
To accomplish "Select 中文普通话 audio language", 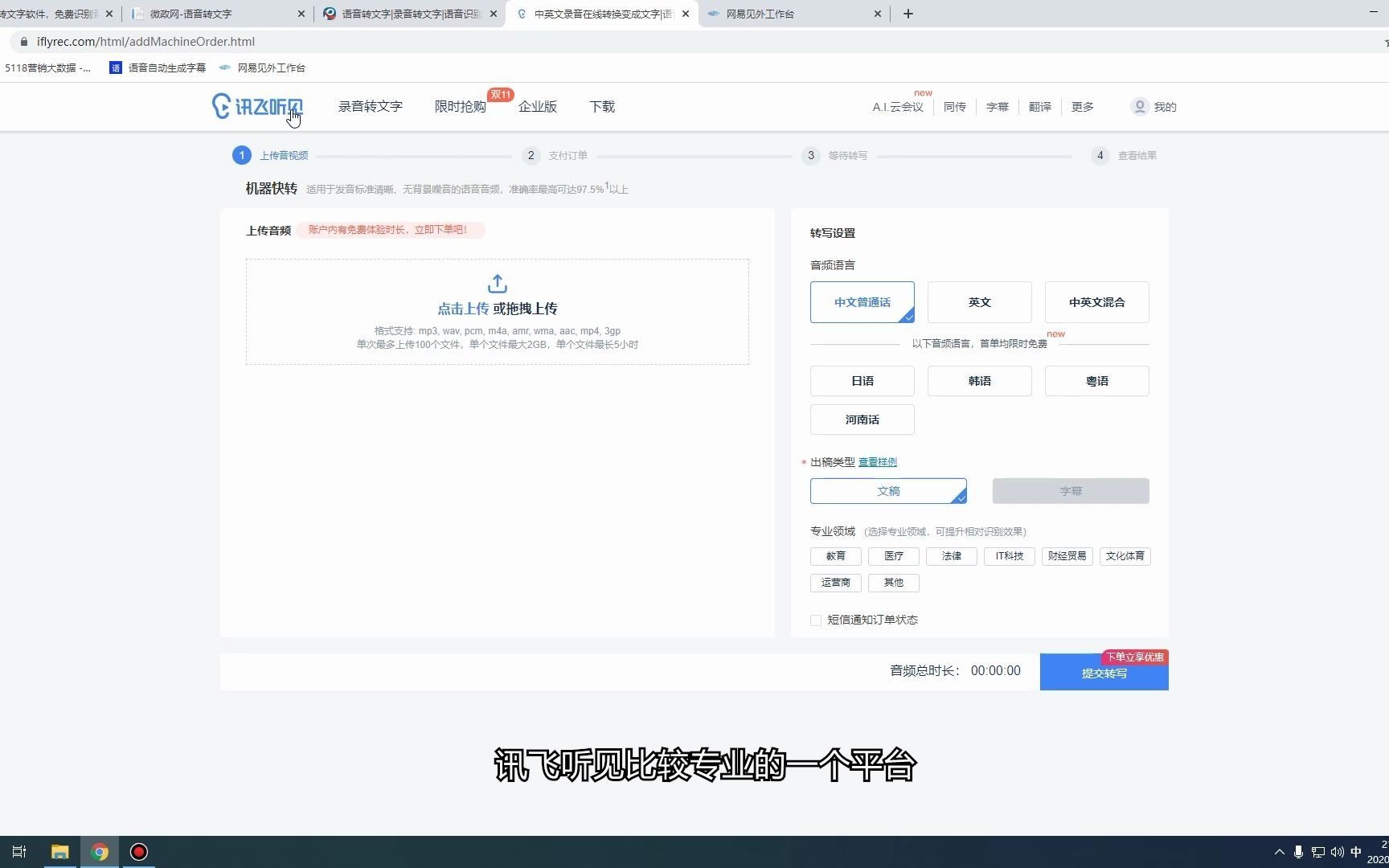I will tap(862, 302).
